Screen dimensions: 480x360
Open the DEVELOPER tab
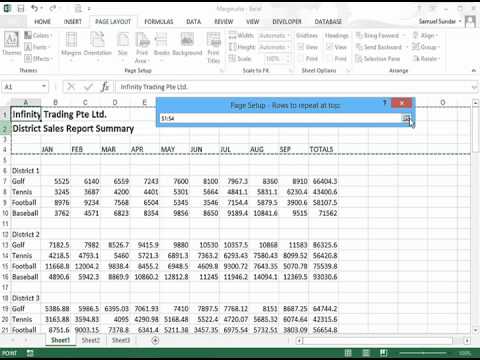[x=287, y=22]
